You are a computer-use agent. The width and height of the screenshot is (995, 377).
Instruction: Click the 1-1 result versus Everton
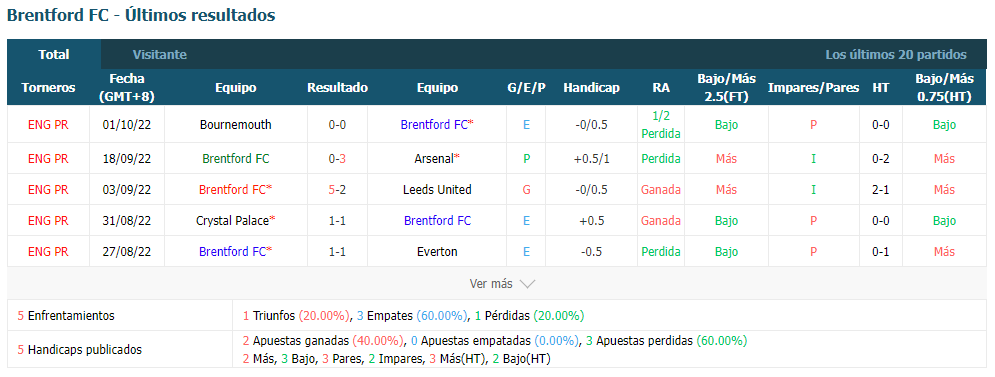coord(338,252)
